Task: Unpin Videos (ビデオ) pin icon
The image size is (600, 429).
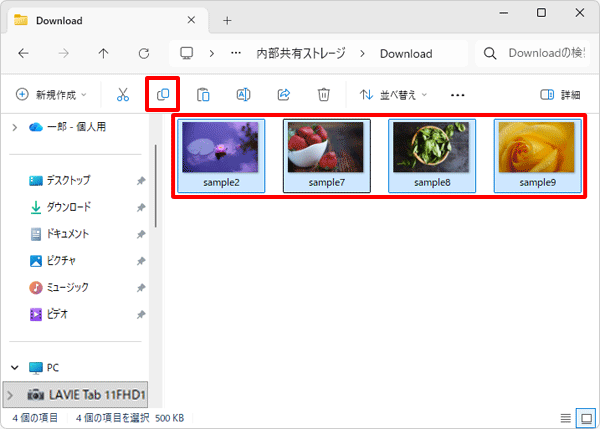Action: [x=141, y=315]
